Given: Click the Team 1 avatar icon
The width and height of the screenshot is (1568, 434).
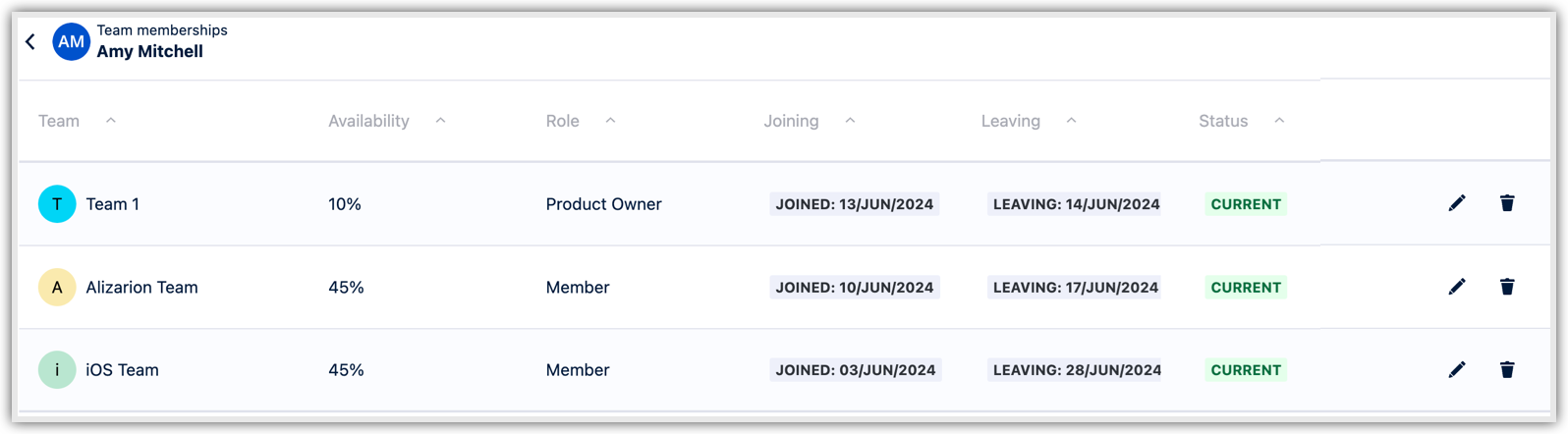Looking at the screenshot, I should tap(57, 204).
